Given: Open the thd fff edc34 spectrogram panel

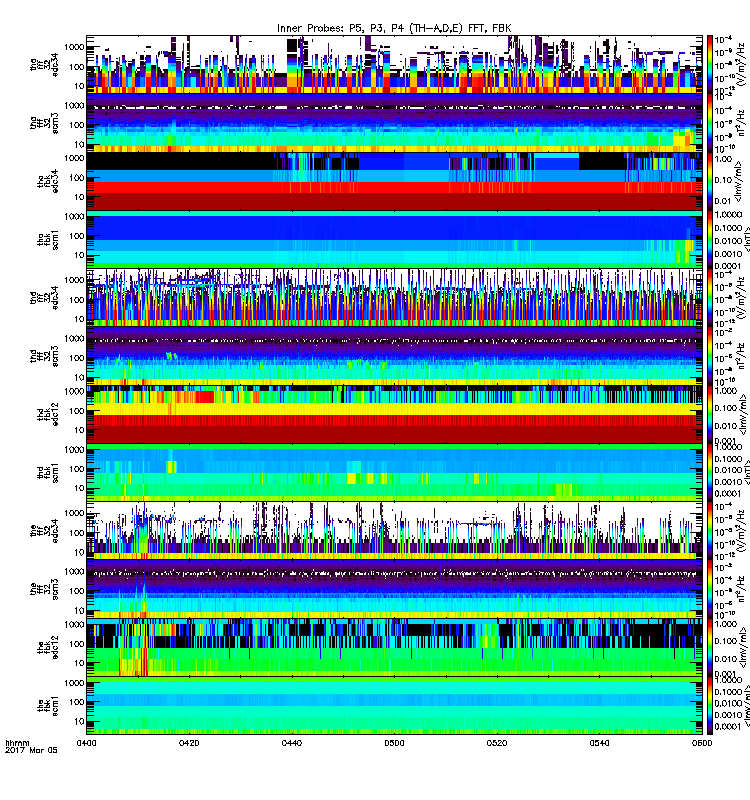Looking at the screenshot, I should click(394, 298).
